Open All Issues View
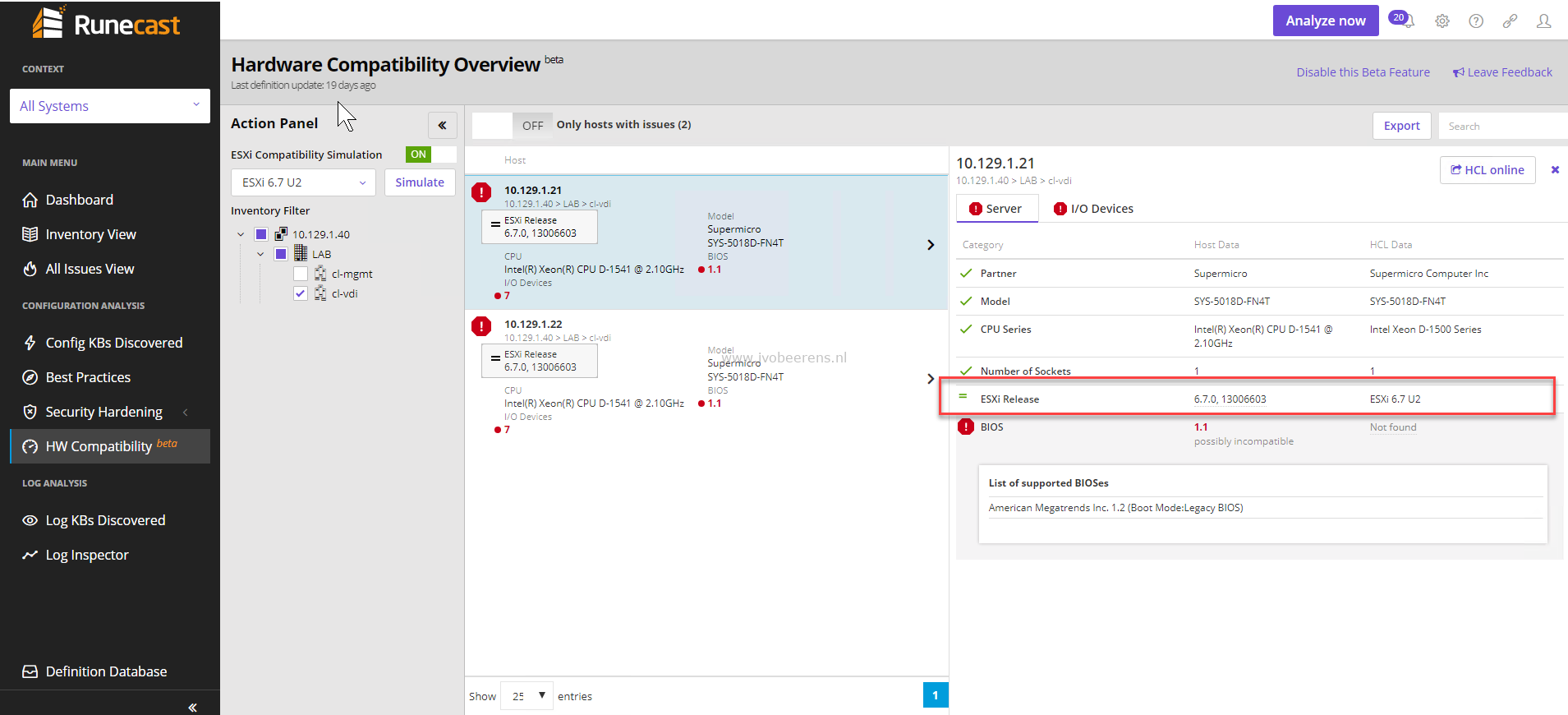Image resolution: width=1568 pixels, height=715 pixels. point(90,269)
